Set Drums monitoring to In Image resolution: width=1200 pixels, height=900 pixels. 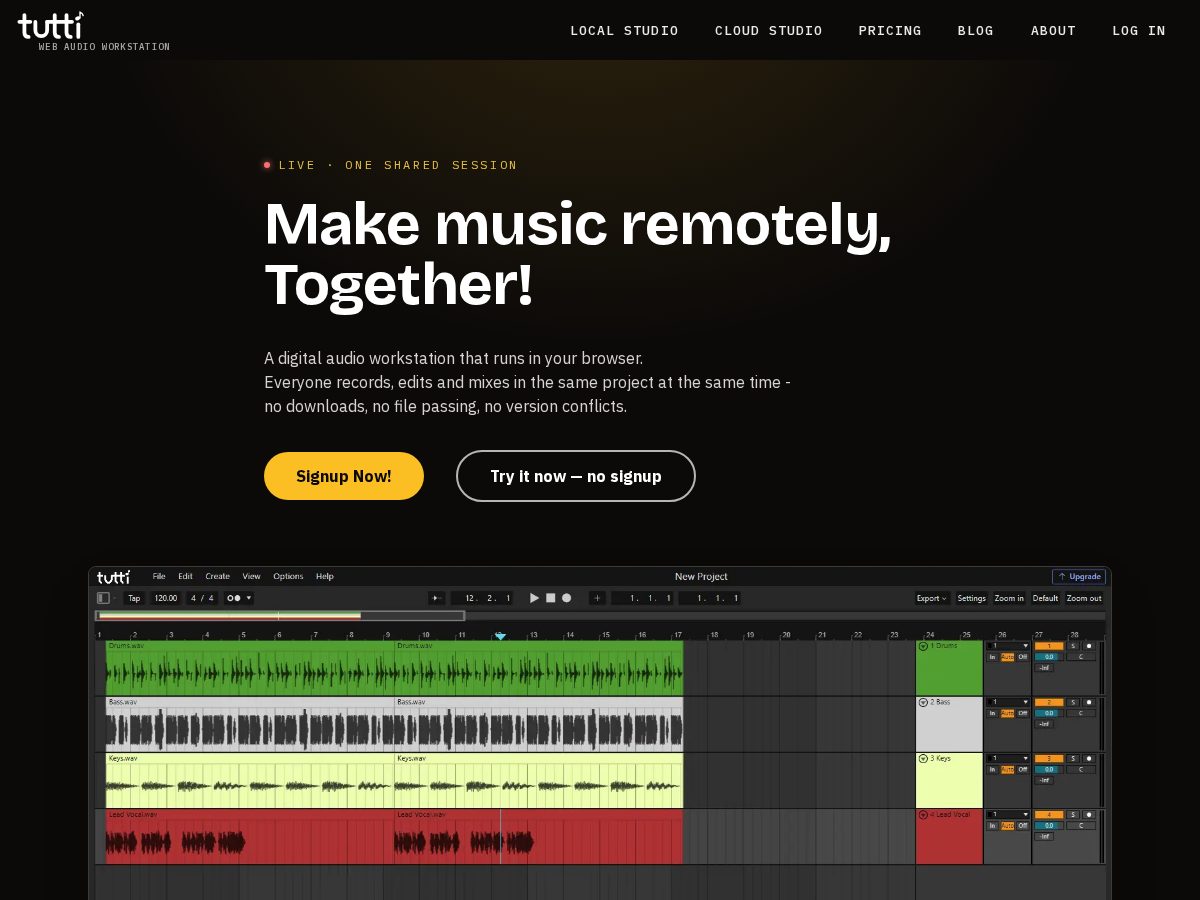(992, 657)
